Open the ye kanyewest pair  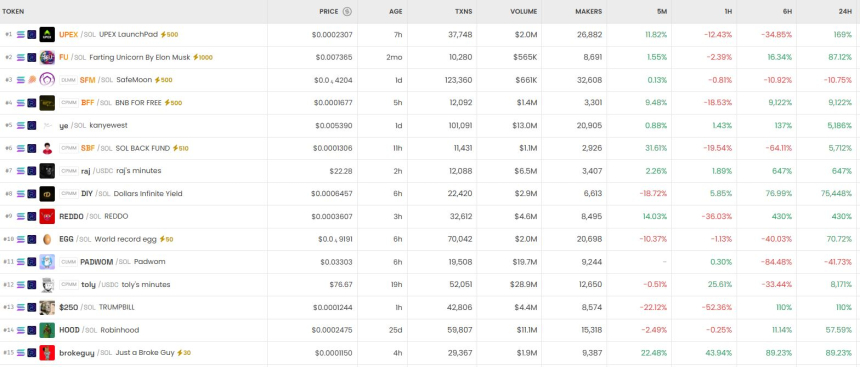[x=64, y=126]
